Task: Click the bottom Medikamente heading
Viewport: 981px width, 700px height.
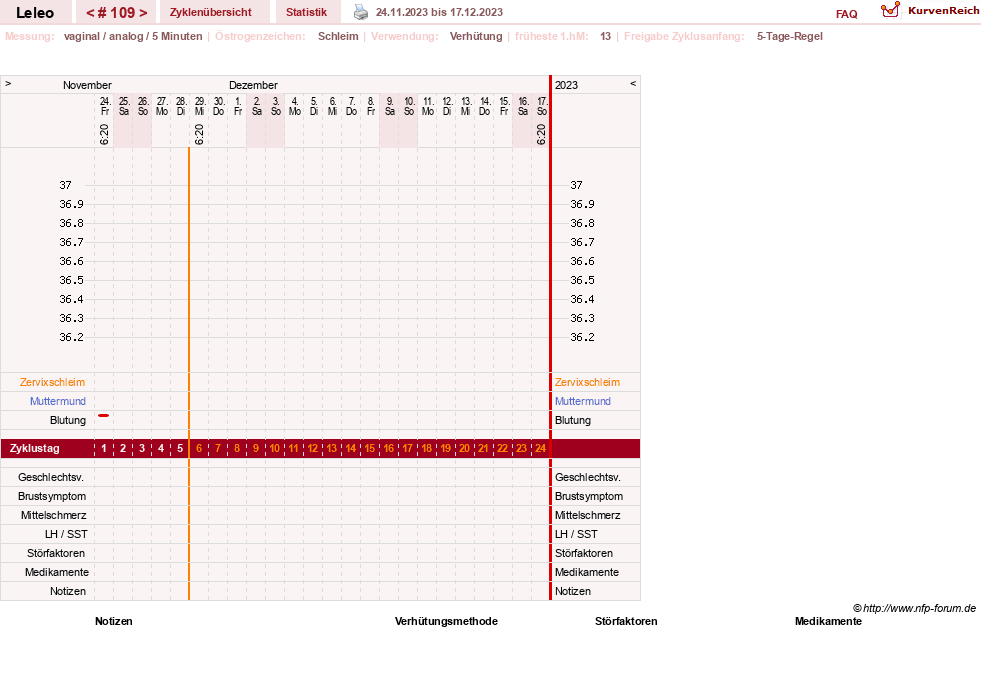Action: [828, 621]
